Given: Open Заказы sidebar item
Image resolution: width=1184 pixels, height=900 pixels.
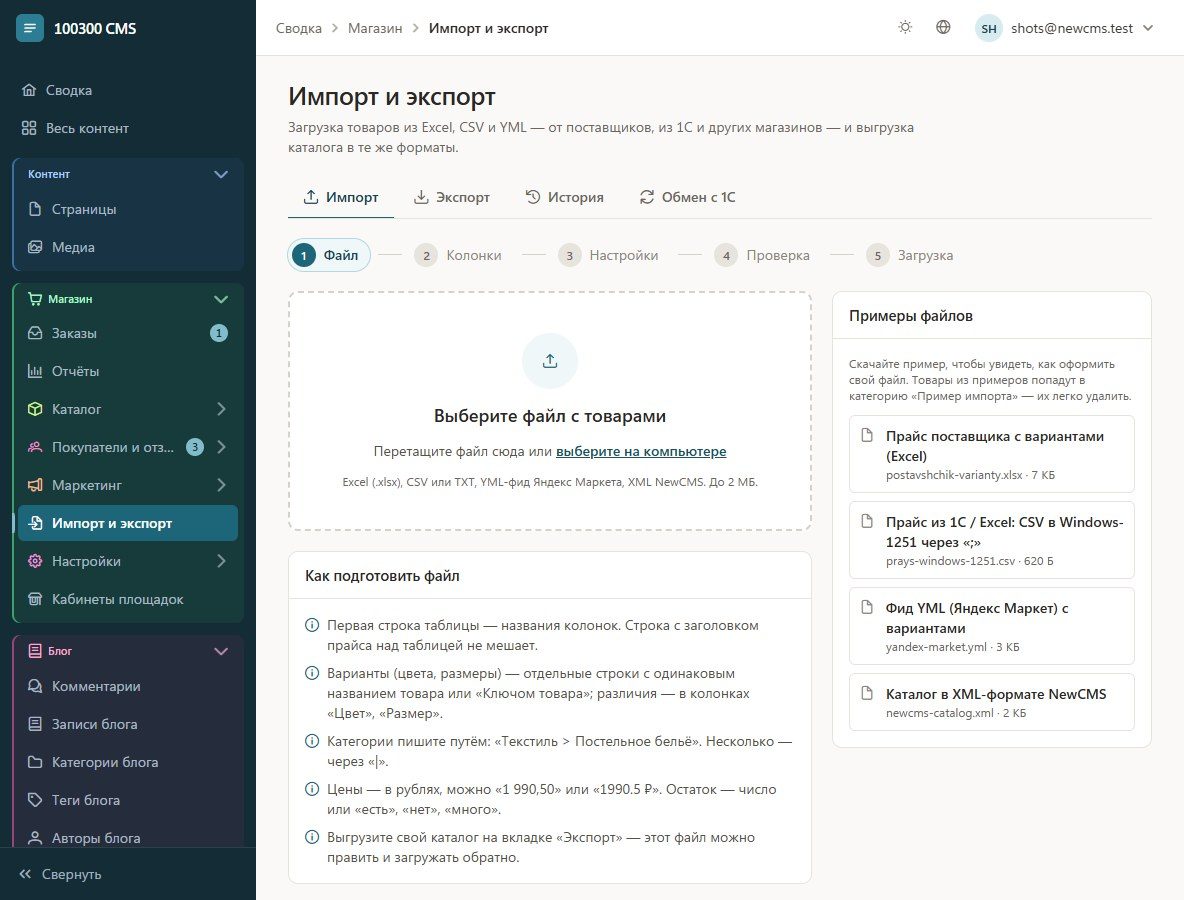Looking at the screenshot, I should click(x=128, y=333).
